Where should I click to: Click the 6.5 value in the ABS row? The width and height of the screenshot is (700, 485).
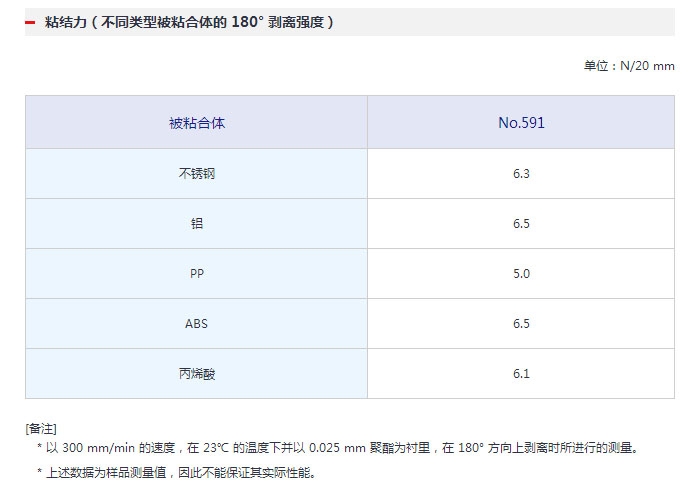[521, 323]
